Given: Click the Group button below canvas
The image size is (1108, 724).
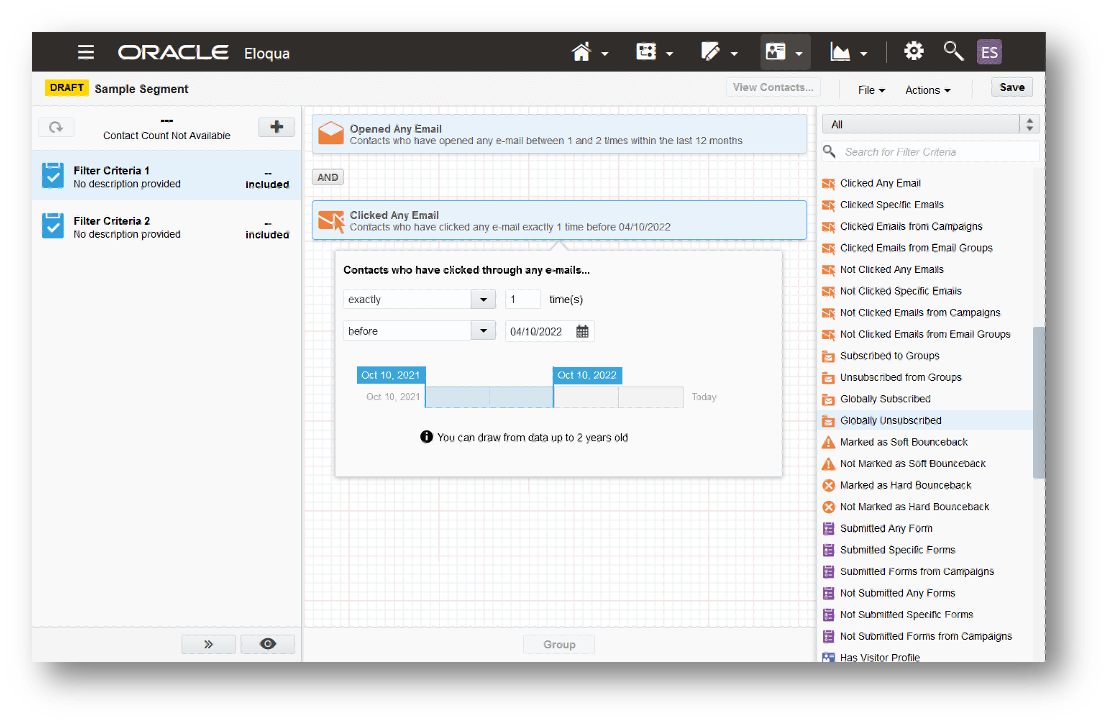Looking at the screenshot, I should pos(558,644).
